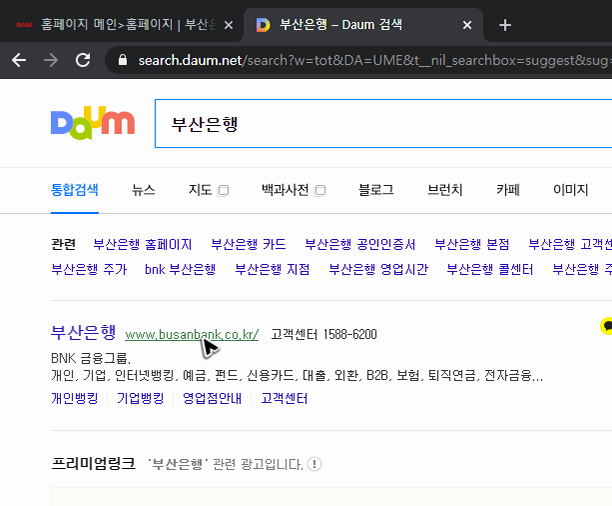This screenshot has height=506, width=612.
Task: Click the 고객센터 1588-6200 text
Action: coord(324,334)
